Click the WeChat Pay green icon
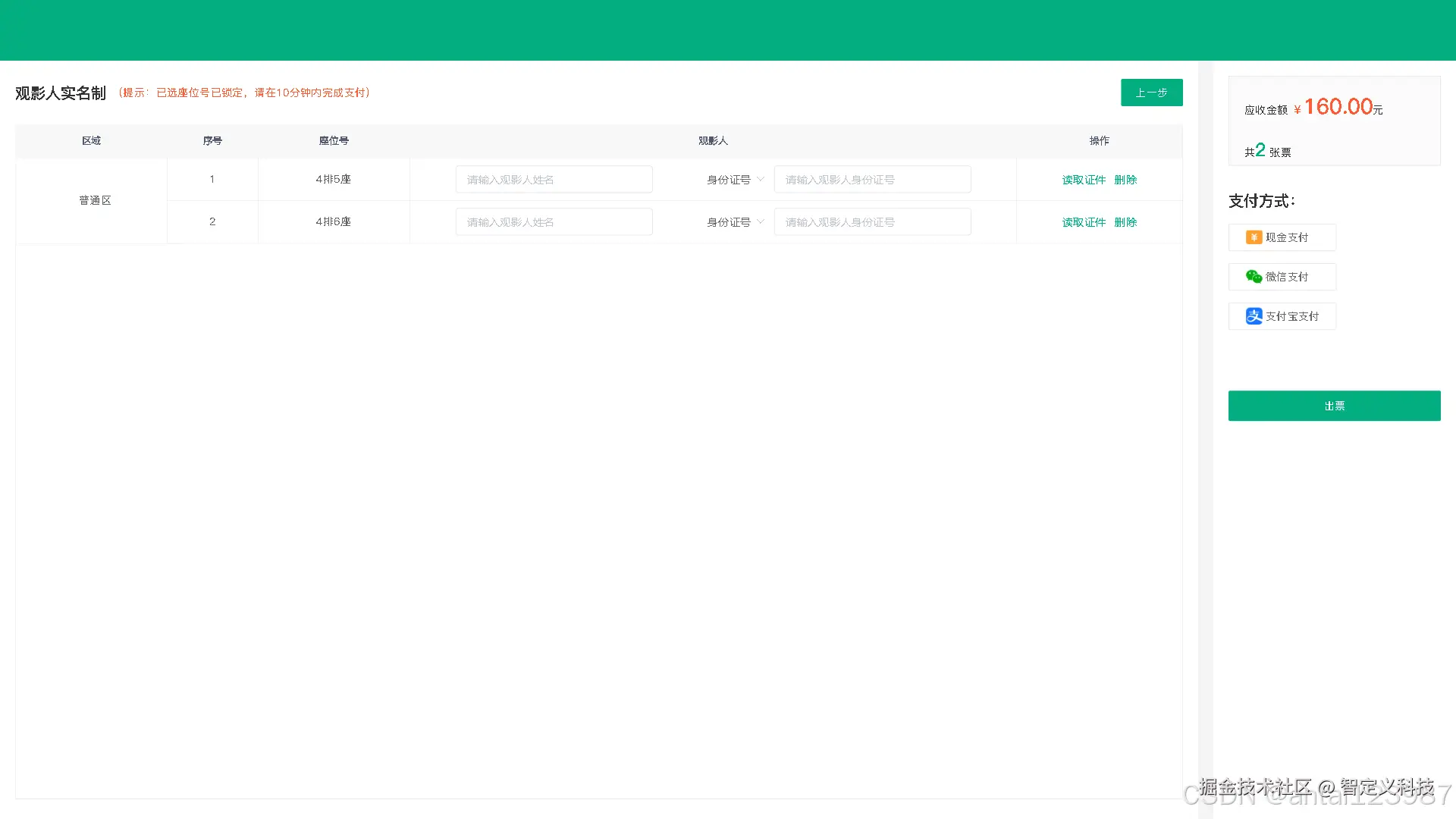Screen dimensions: 1456x819 click(x=1254, y=277)
